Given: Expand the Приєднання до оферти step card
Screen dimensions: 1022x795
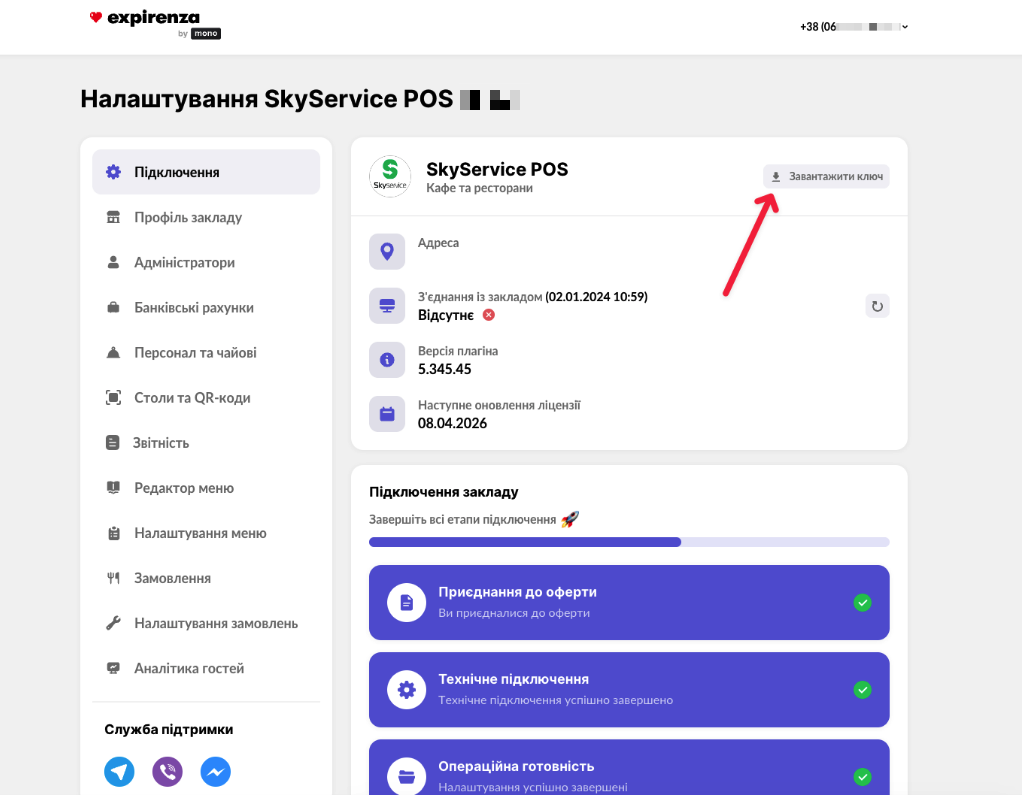Looking at the screenshot, I should [628, 602].
